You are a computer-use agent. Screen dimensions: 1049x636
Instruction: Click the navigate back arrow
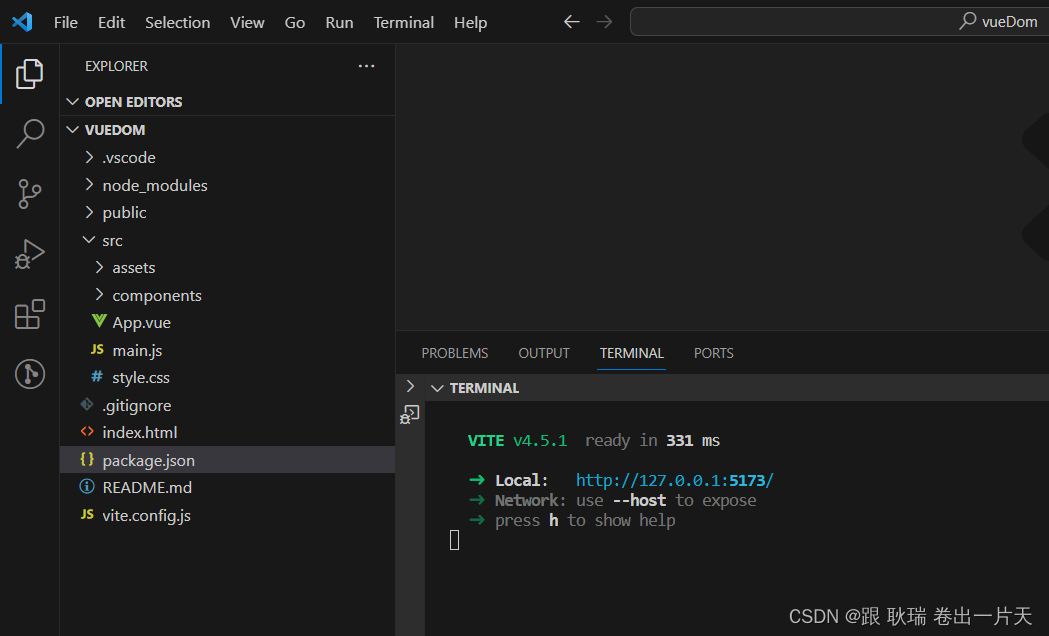pos(571,21)
